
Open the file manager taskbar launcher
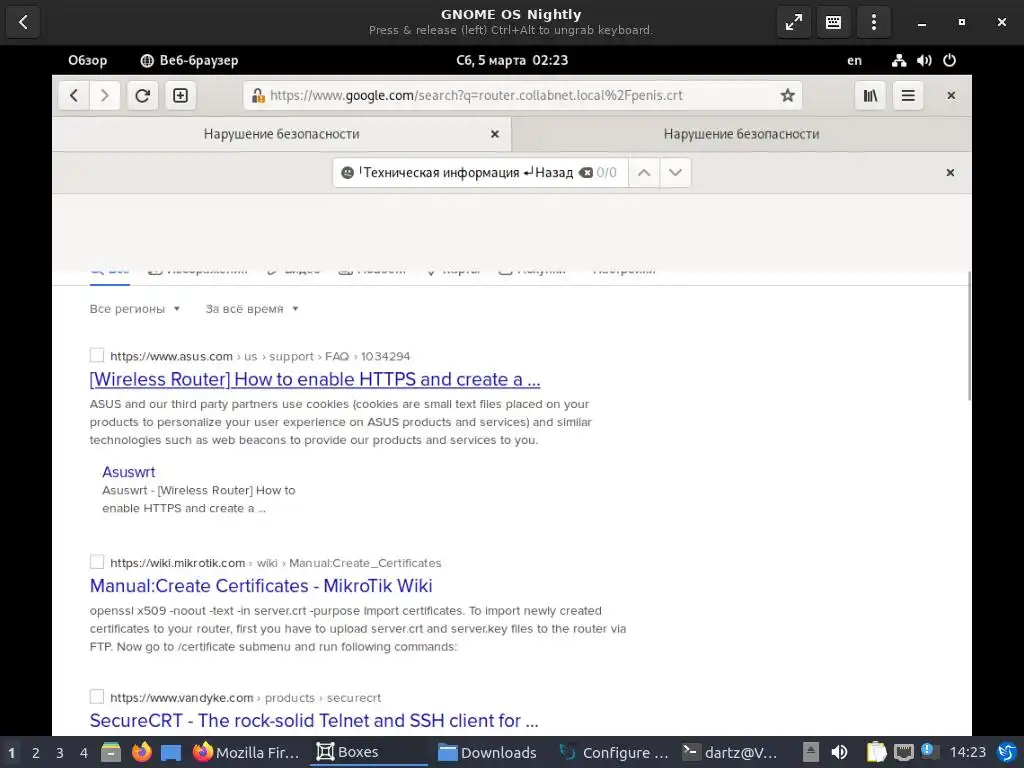tap(110, 752)
